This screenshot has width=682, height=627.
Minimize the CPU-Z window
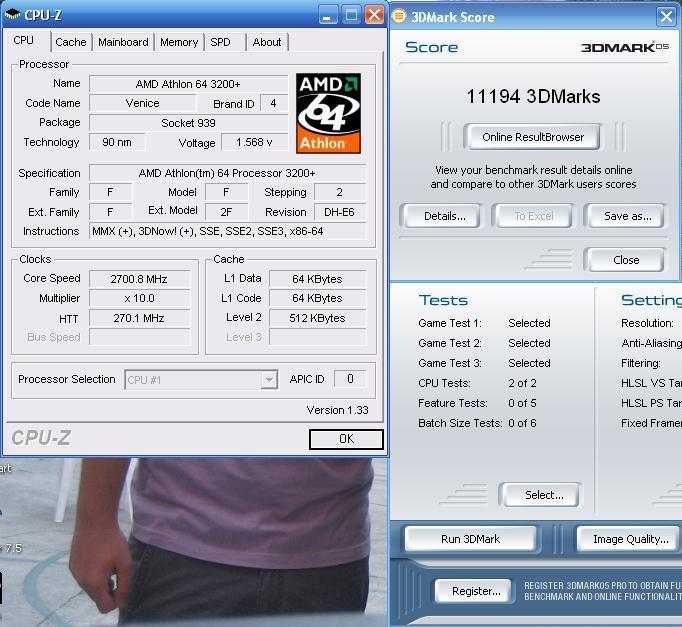328,15
